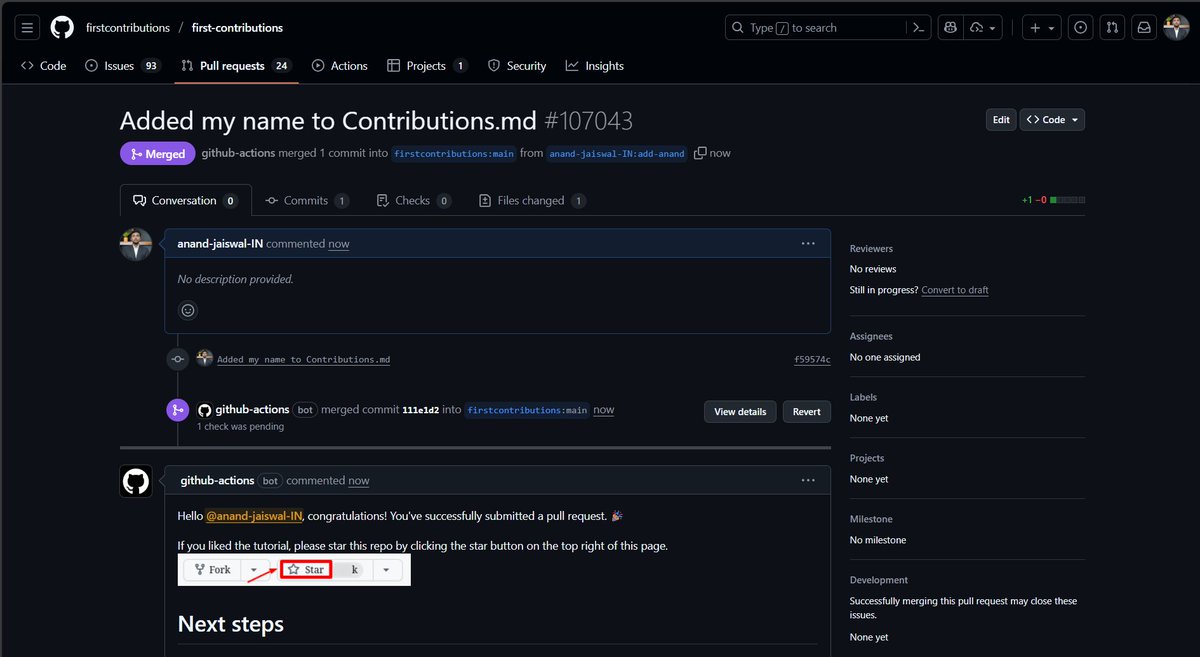1200x657 pixels.
Task: Open the notifications inbox
Action: (x=1144, y=27)
